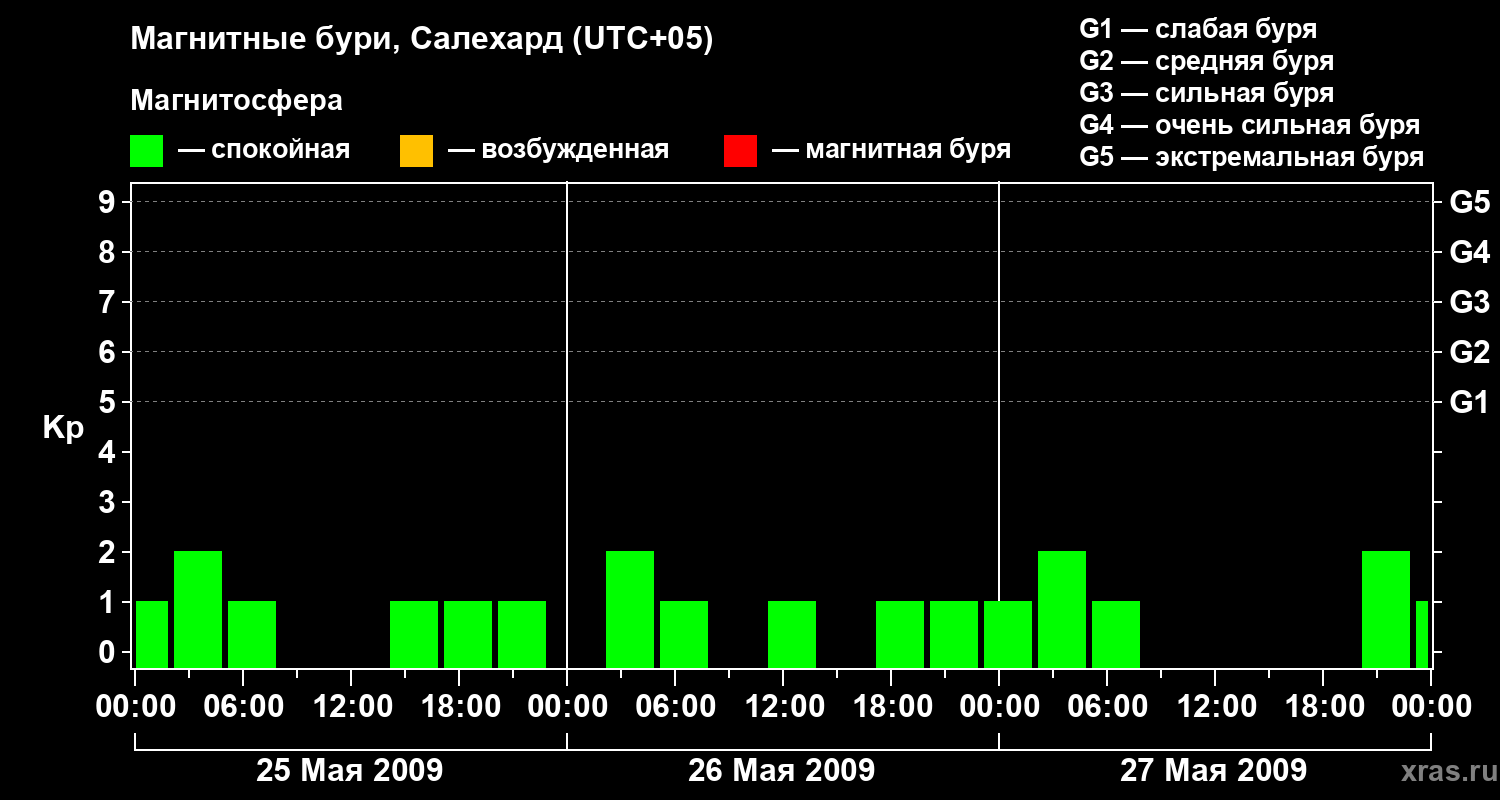Click the '— магнитная буря' legend label
This screenshot has width=1500, height=800.
coord(892,151)
